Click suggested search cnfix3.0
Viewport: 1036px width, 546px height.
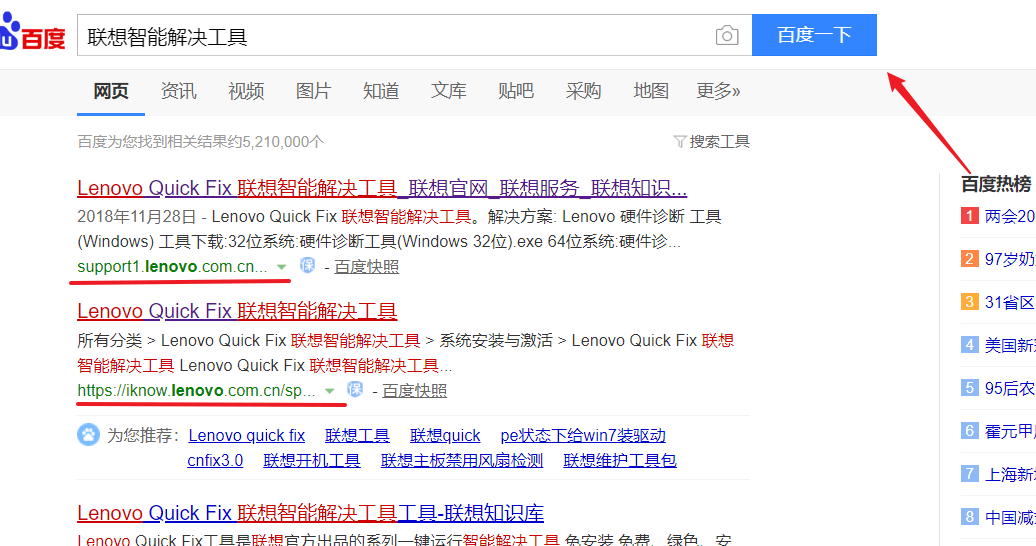point(215,460)
